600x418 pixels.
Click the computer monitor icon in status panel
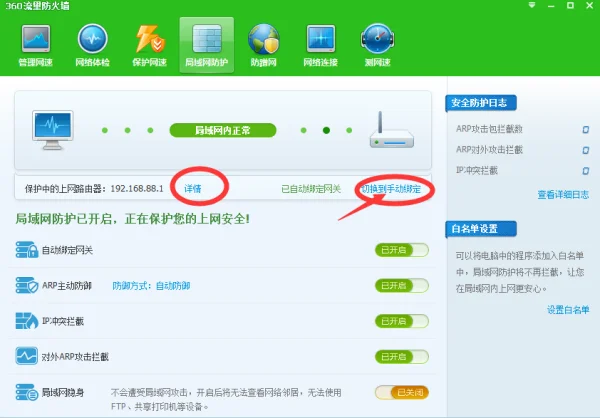point(53,130)
